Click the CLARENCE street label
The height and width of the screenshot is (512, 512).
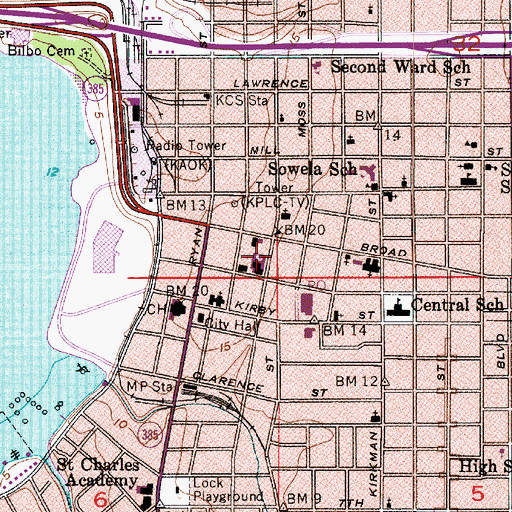pyautogui.click(x=228, y=382)
